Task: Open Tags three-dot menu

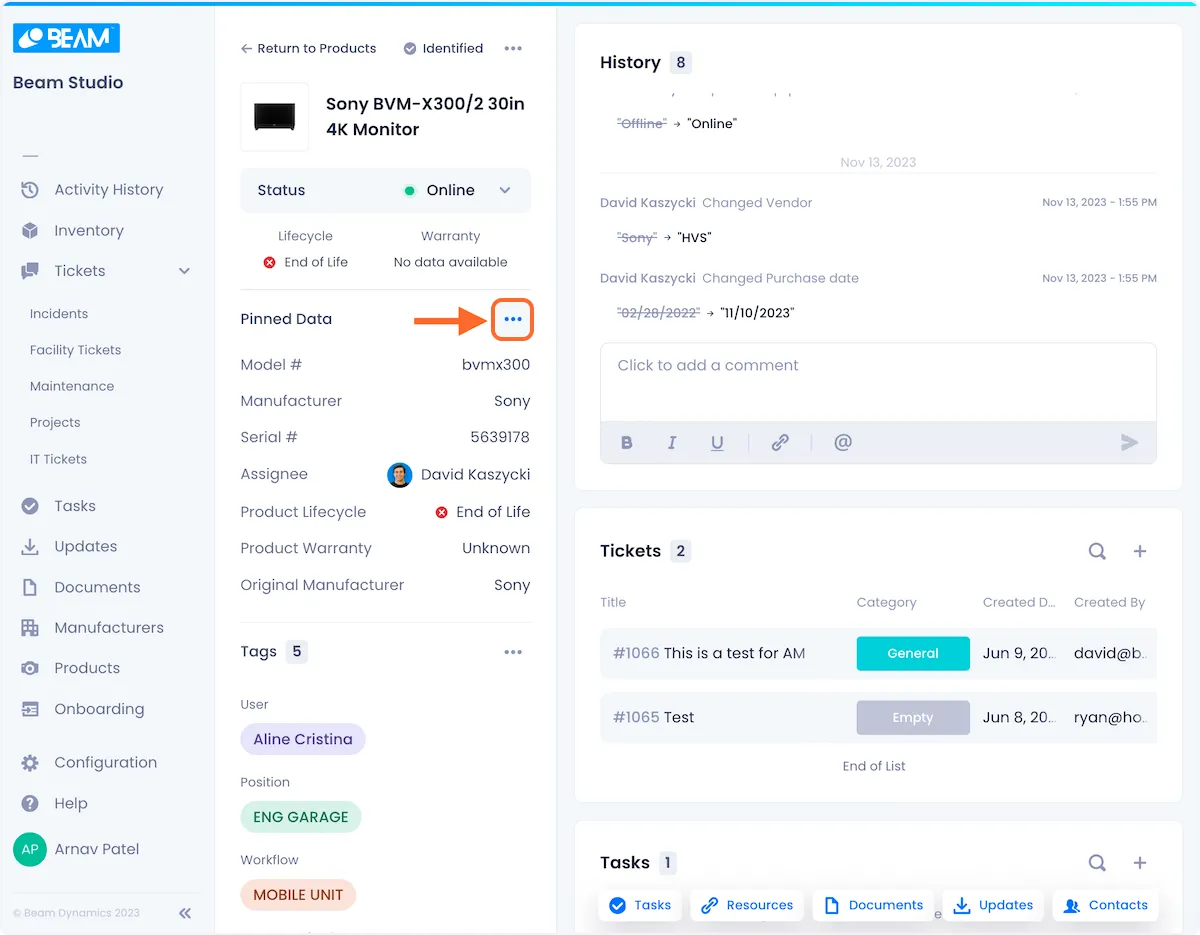Action: (x=513, y=652)
